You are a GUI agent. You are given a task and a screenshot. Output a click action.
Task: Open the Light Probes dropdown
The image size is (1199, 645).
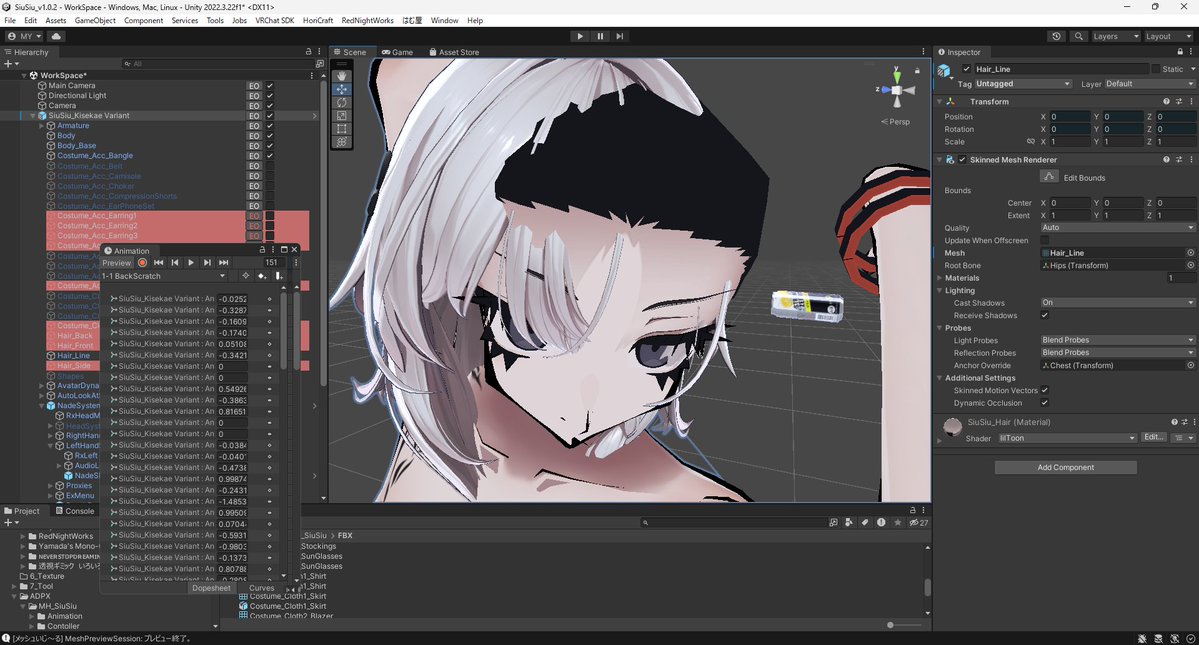click(x=1117, y=340)
